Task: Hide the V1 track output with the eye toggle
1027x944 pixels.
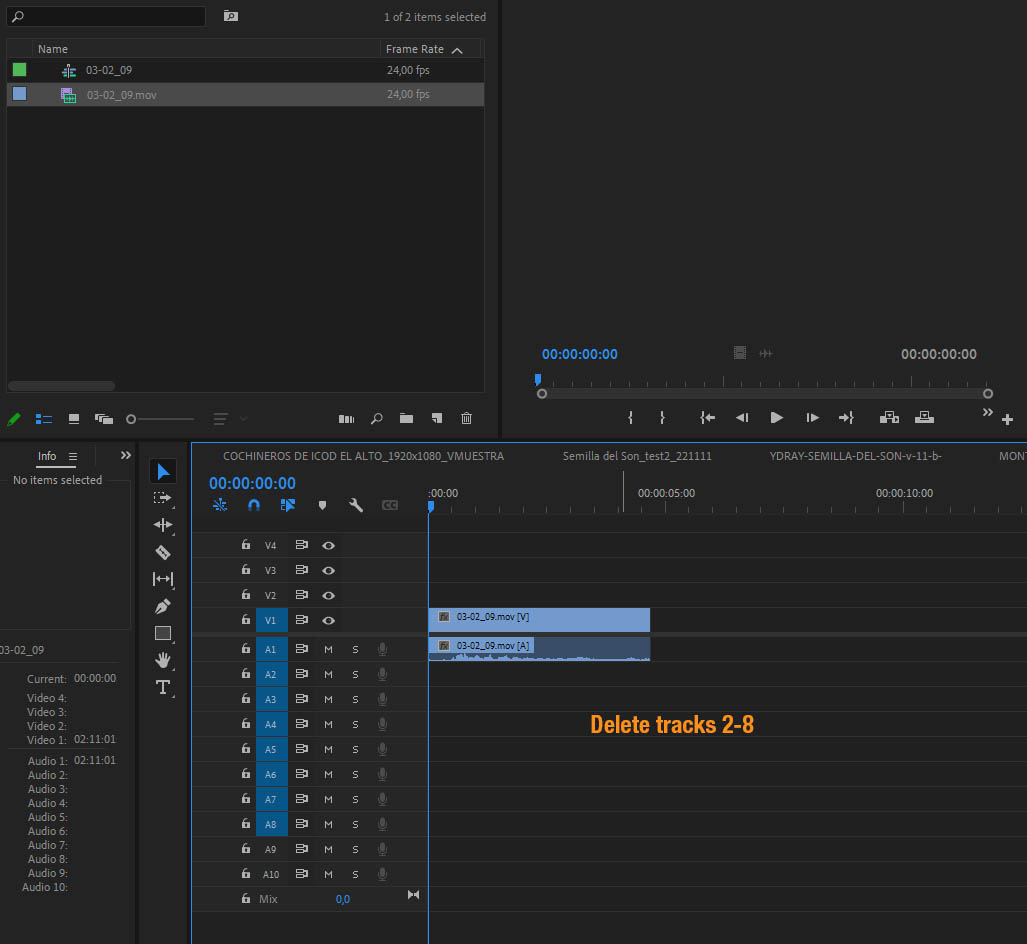Action: [327, 620]
